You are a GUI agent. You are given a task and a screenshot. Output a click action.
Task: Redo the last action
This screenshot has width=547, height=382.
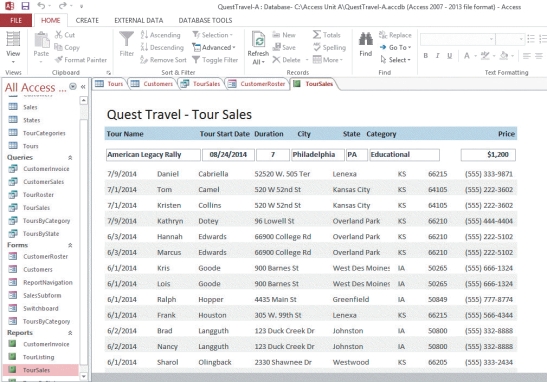63,6
